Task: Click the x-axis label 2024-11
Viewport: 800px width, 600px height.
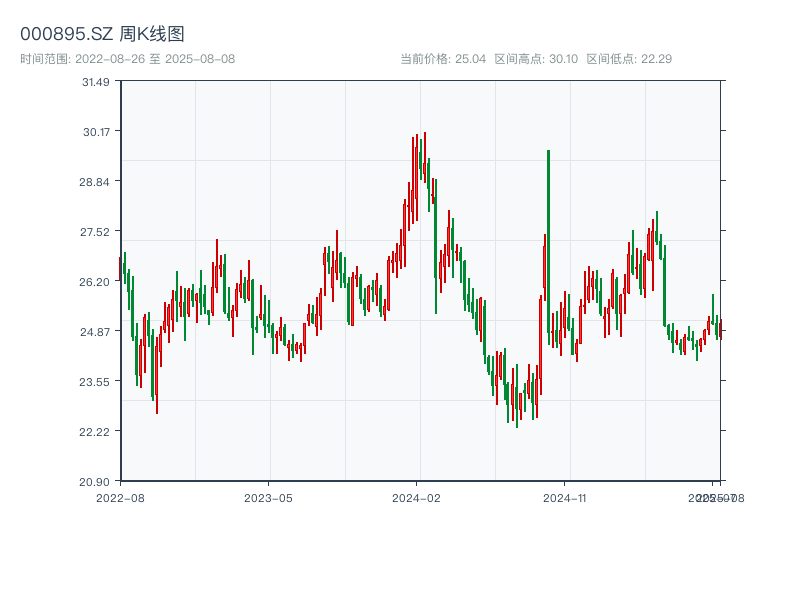Action: pyautogui.click(x=565, y=498)
